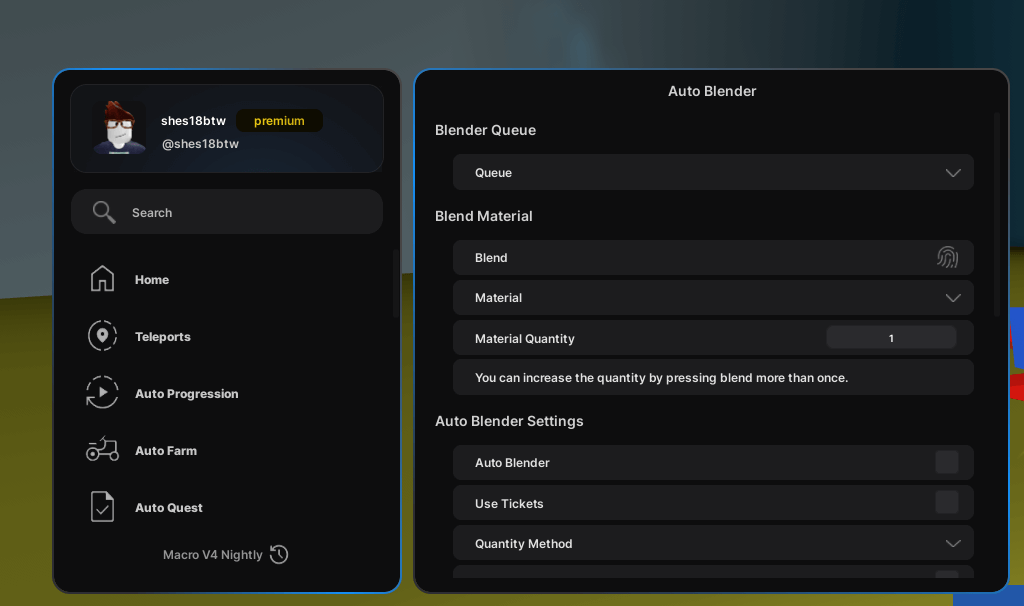
Task: Enable the Use Tickets checkbox
Action: pyautogui.click(x=946, y=502)
